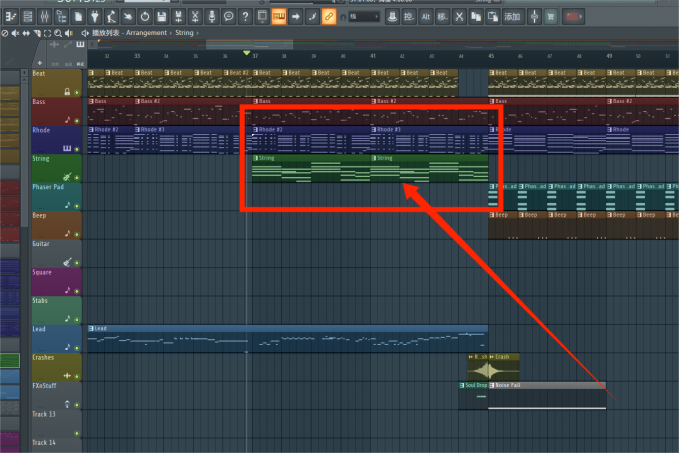This screenshot has width=679, height=453.
Task: Click the plugin picker plug icon
Action: 95,17
